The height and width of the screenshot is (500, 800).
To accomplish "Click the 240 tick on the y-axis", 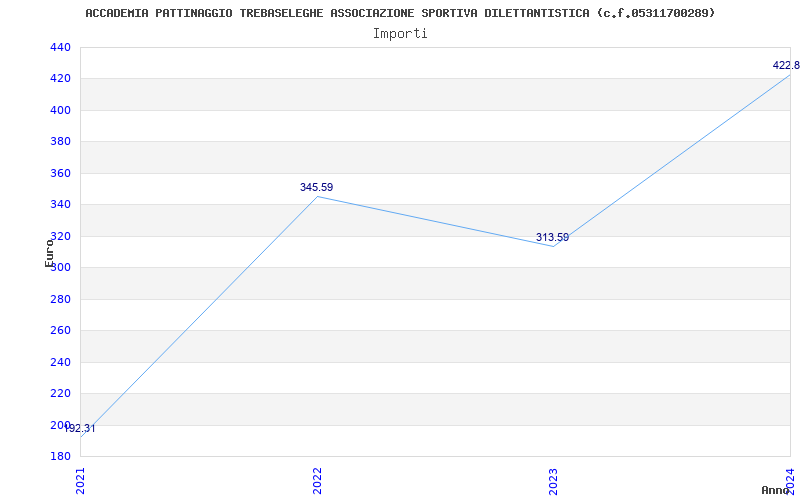I will [60, 362].
